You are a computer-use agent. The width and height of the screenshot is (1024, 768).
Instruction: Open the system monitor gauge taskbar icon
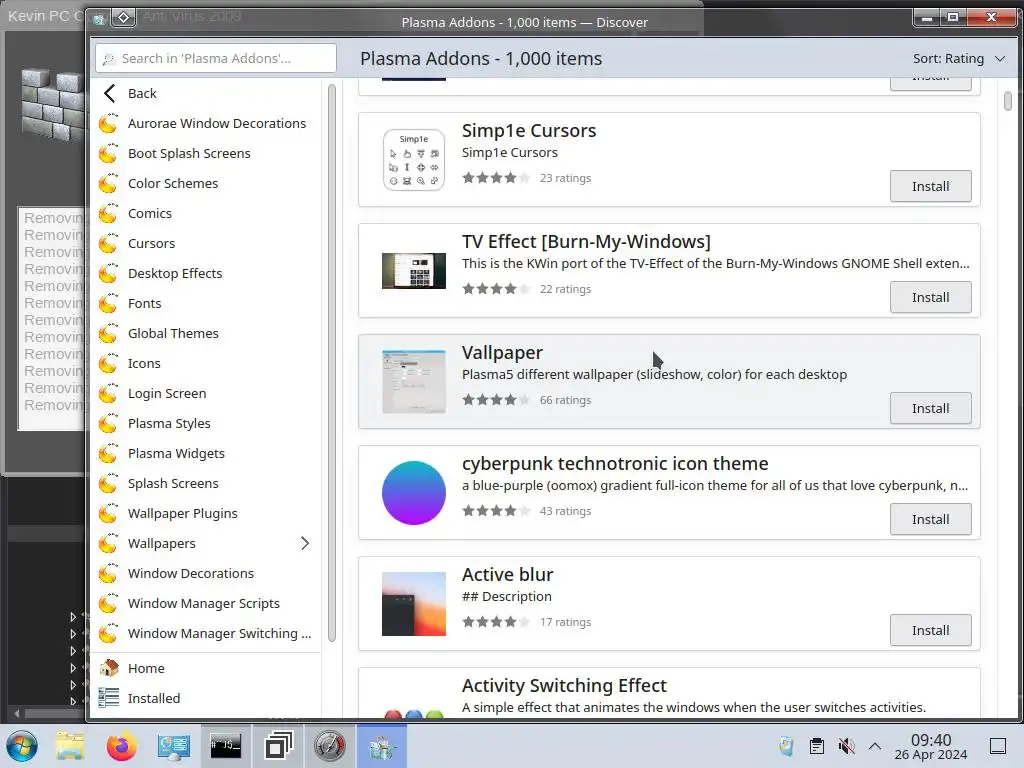coord(330,746)
